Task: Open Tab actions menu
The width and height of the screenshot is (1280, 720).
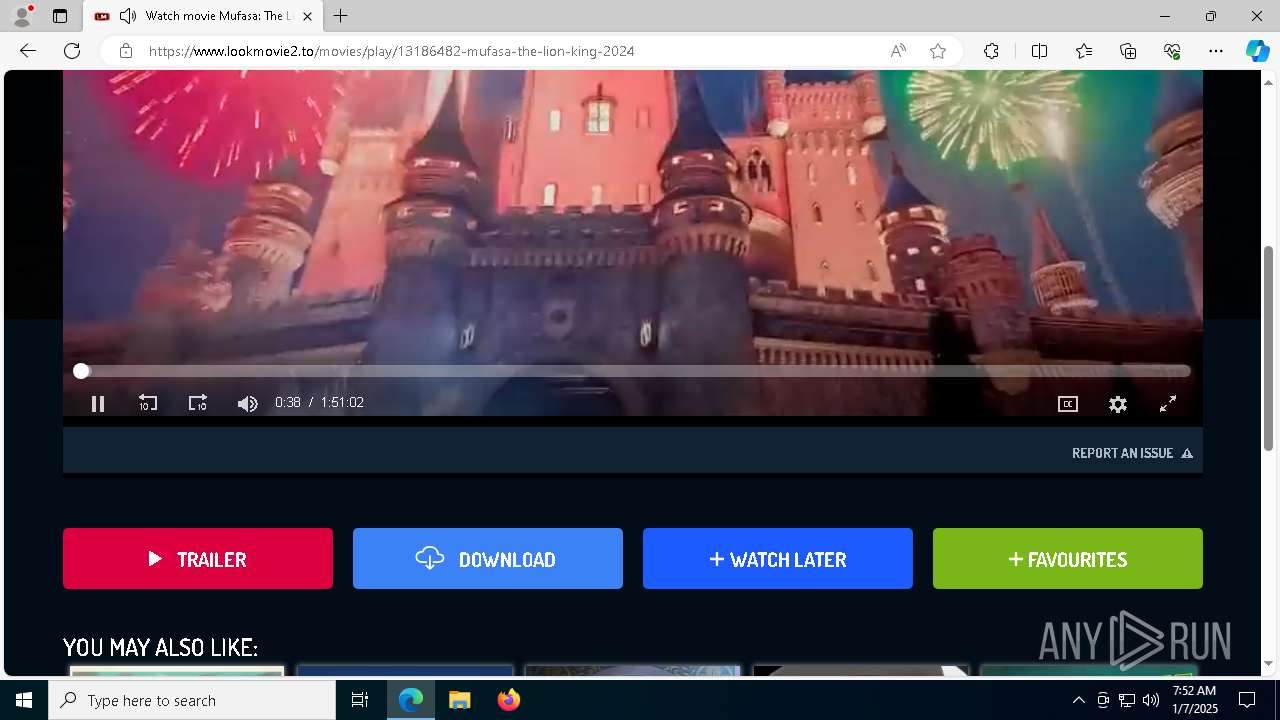Action: (x=60, y=16)
